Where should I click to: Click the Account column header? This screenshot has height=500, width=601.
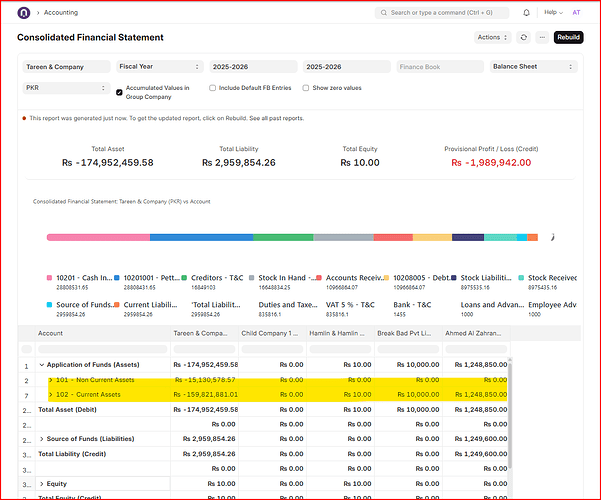pyautogui.click(x=103, y=334)
